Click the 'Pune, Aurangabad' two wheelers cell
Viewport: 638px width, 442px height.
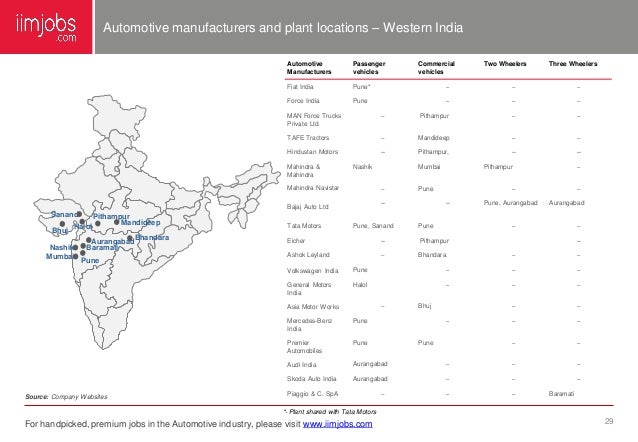point(510,203)
